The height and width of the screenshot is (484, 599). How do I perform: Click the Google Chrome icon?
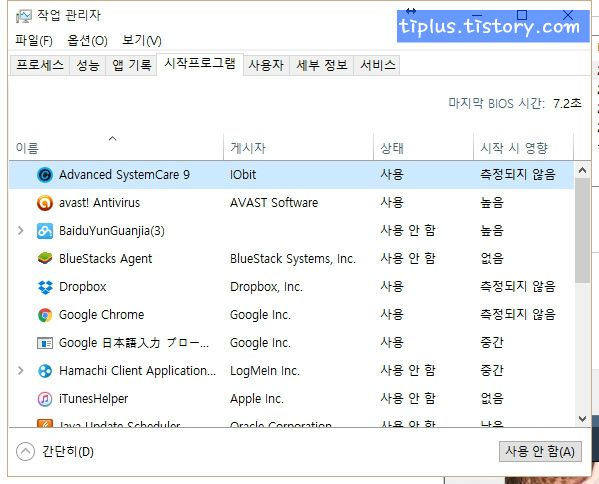[x=45, y=315]
